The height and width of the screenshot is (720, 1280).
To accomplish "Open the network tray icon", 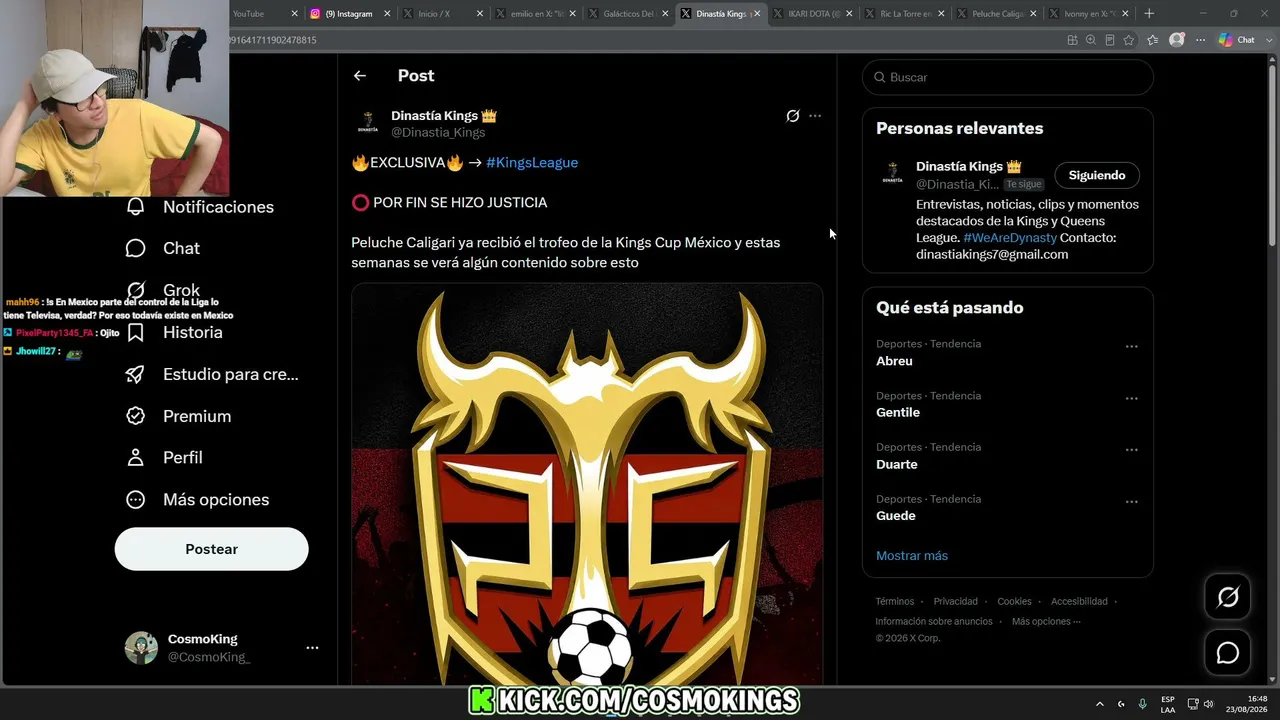I will coord(1193,704).
